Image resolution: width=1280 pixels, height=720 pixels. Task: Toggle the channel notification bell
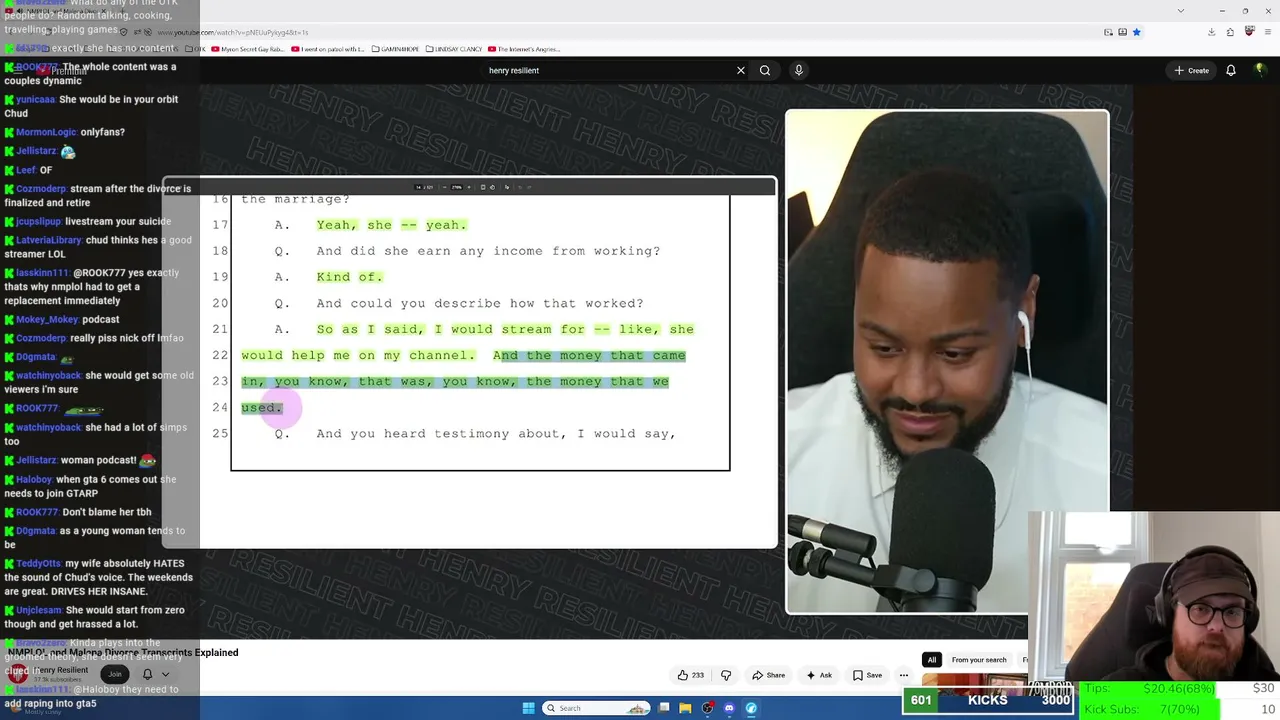click(x=147, y=674)
